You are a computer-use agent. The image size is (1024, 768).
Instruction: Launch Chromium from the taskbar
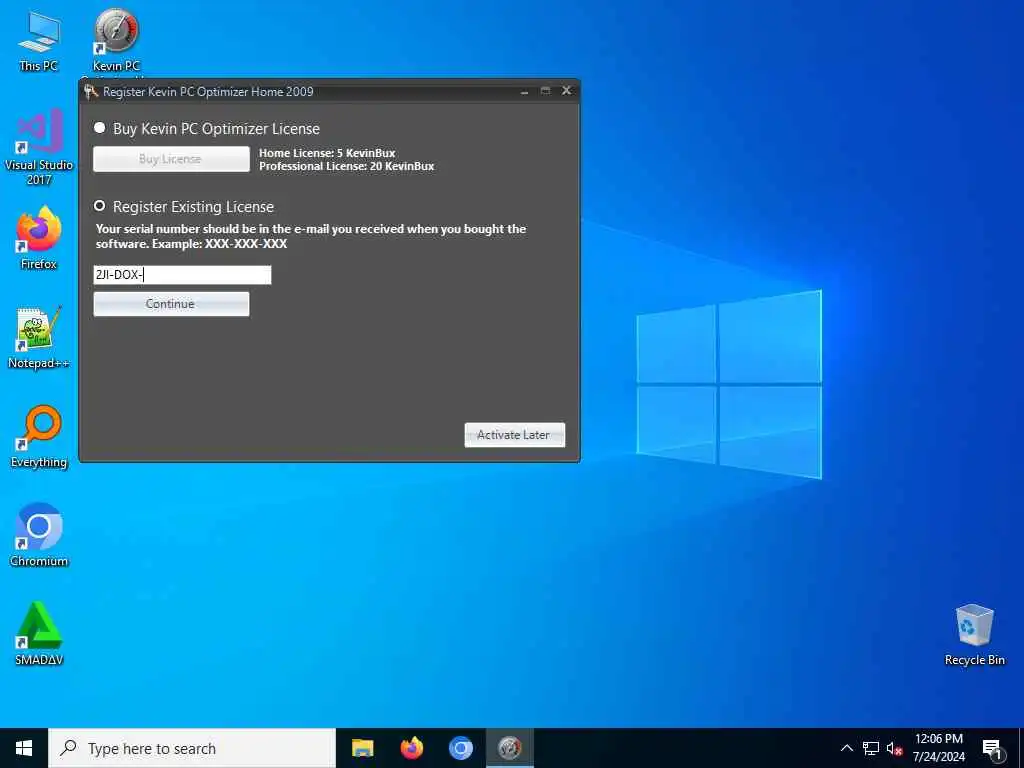(460, 748)
